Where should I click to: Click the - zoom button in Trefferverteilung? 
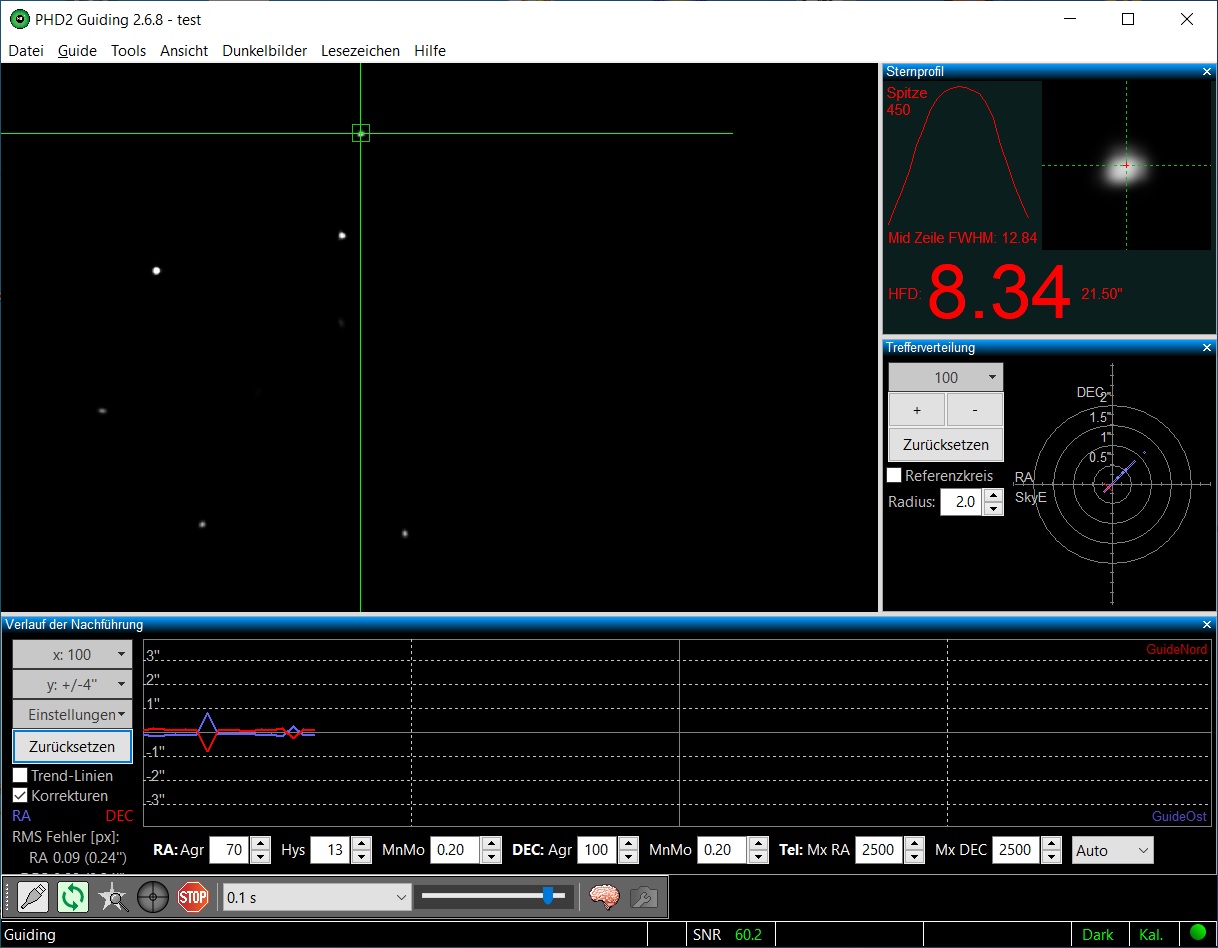(975, 410)
